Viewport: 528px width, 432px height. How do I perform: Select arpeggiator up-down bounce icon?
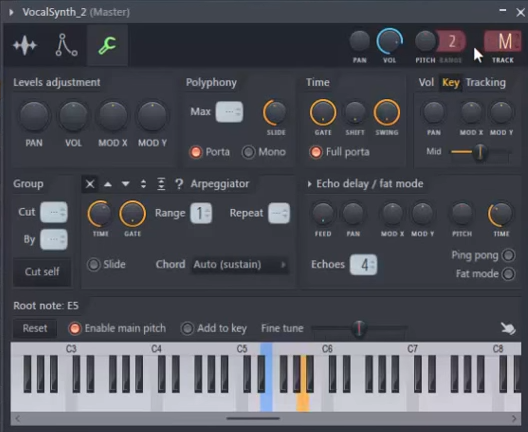tap(143, 184)
